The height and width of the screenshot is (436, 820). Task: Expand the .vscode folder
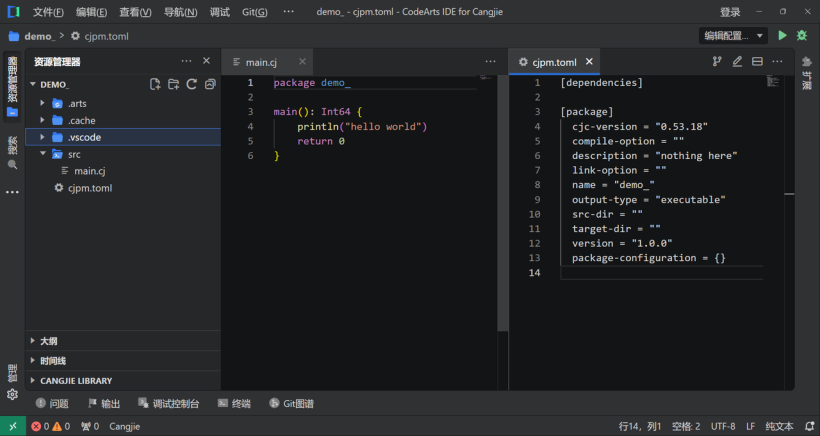(123, 137)
